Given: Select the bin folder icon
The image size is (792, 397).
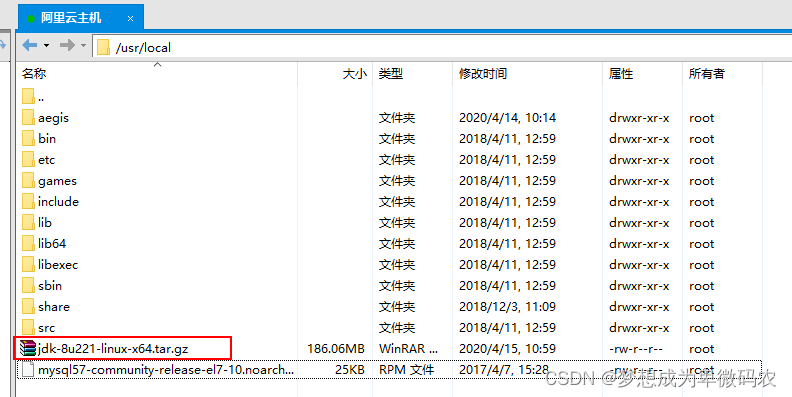Looking at the screenshot, I should tap(28, 138).
